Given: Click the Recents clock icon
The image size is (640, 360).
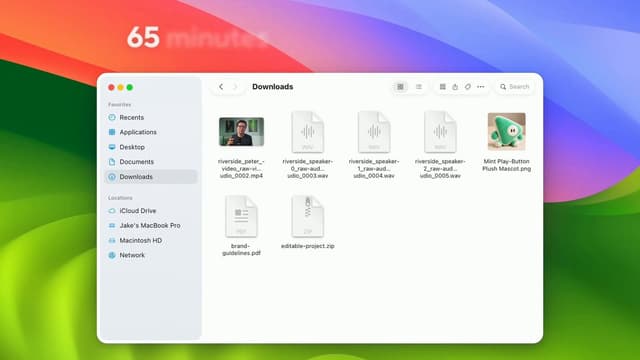Looking at the screenshot, I should click(x=112, y=117).
